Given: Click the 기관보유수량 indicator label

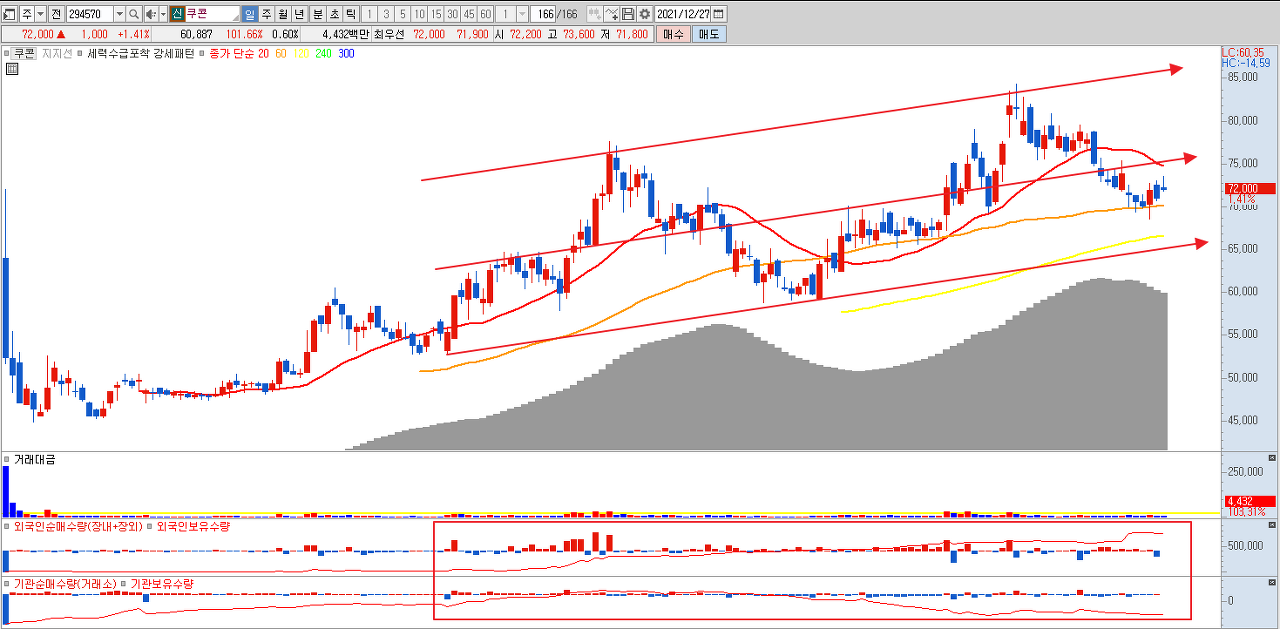Looking at the screenshot, I should (162, 583).
